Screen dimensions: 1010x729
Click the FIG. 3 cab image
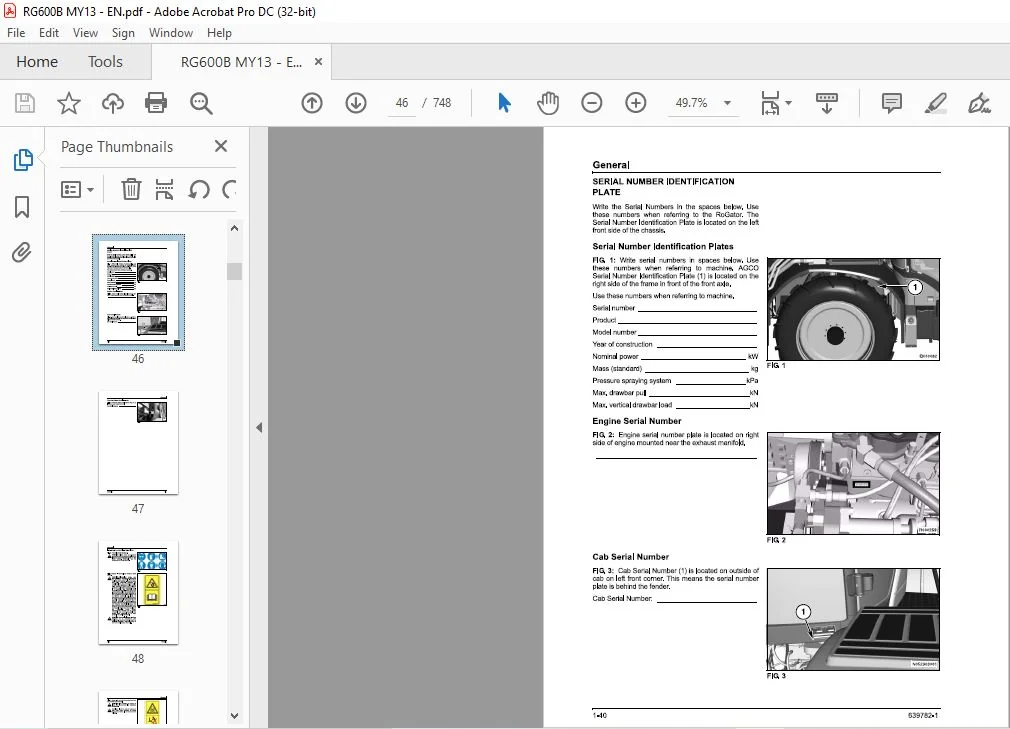853,620
